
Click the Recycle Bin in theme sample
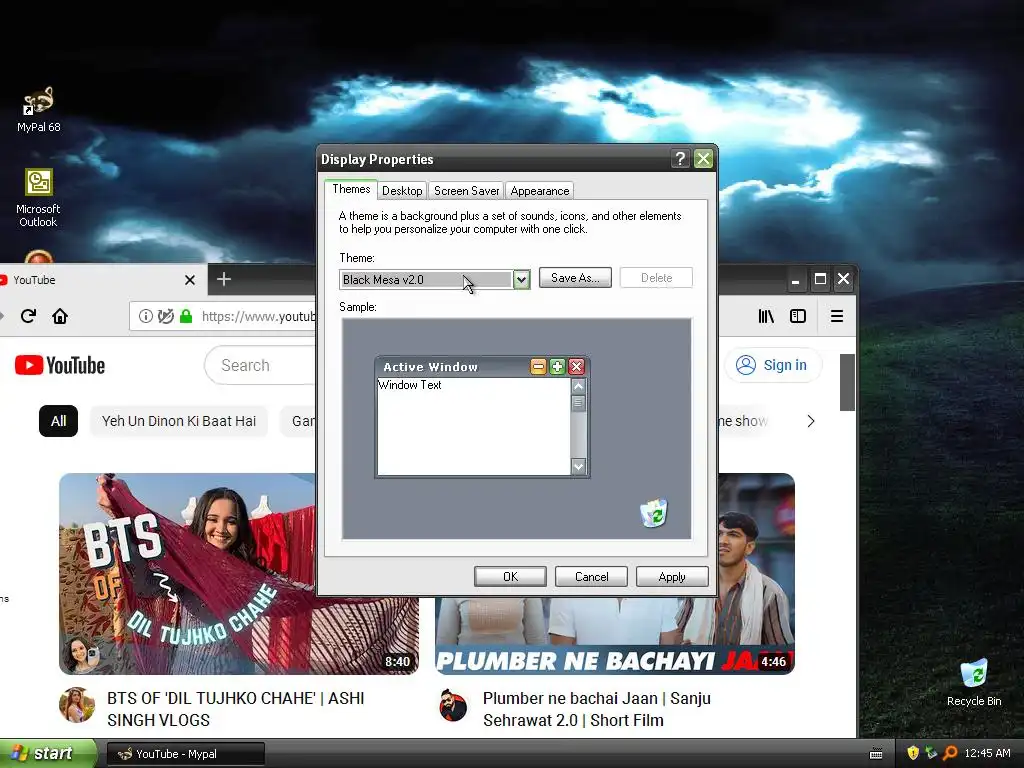coord(654,513)
